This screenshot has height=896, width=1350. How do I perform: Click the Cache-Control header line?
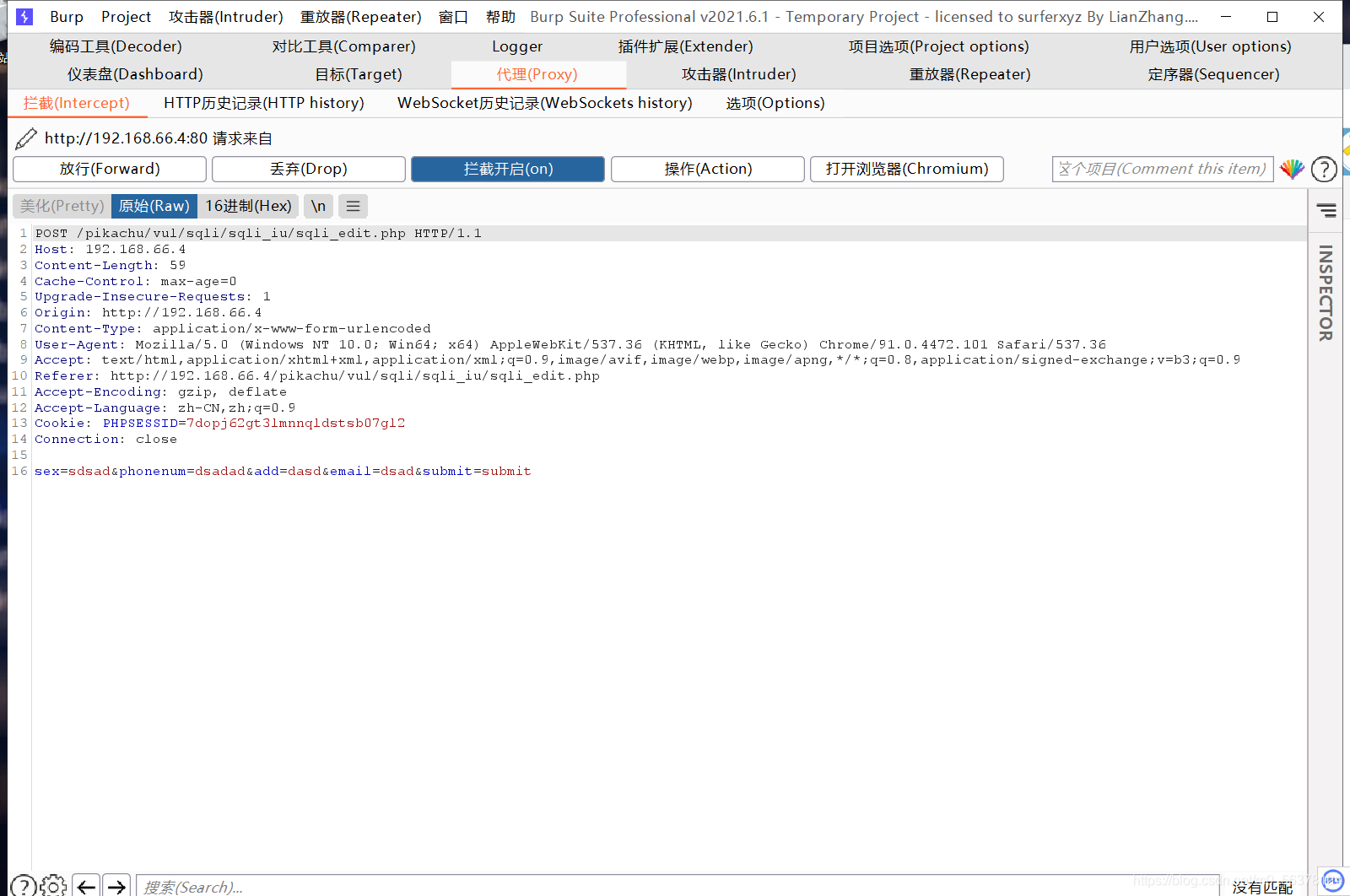point(136,282)
